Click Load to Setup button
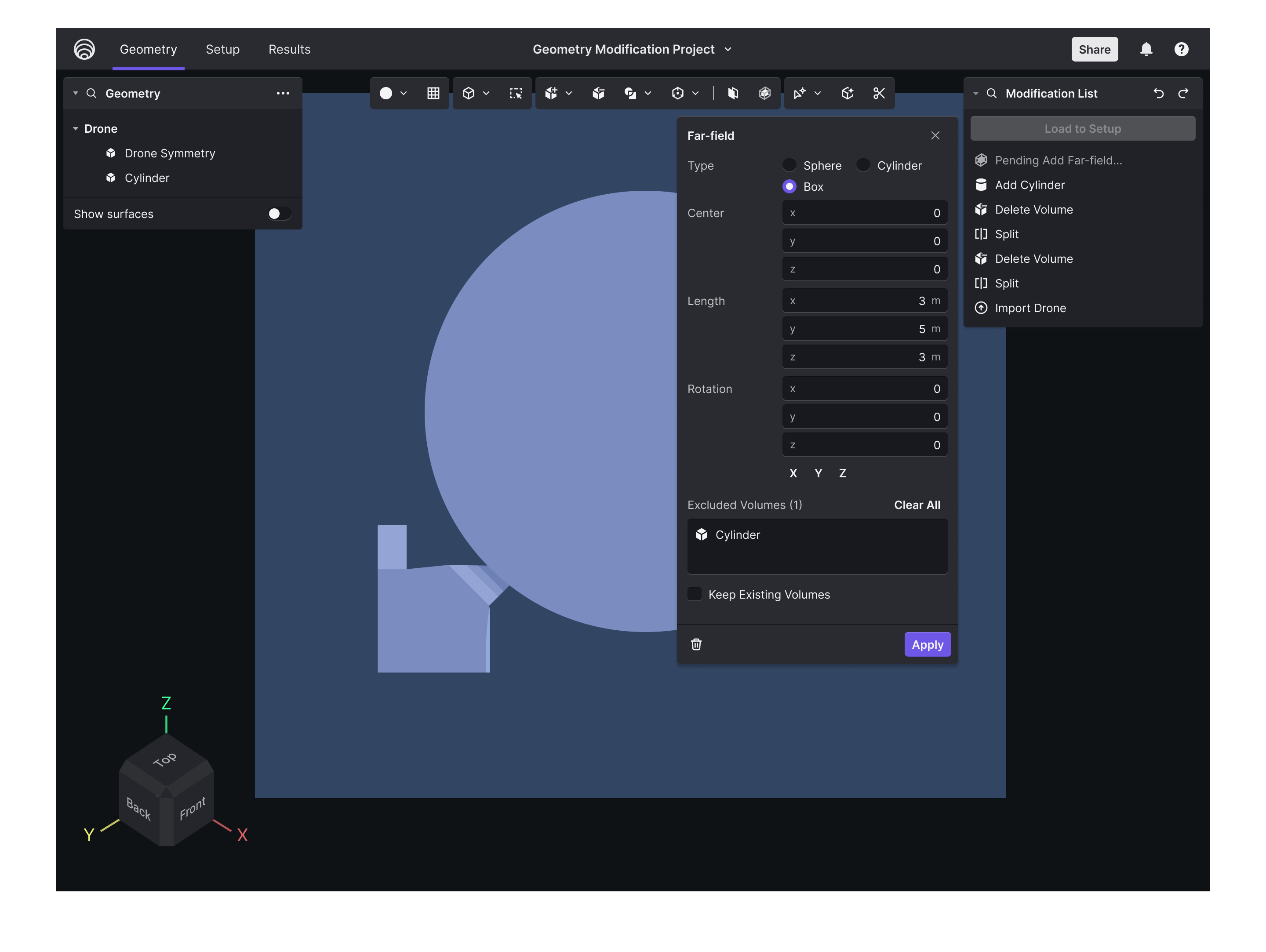The image size is (1266, 952). pos(1083,128)
